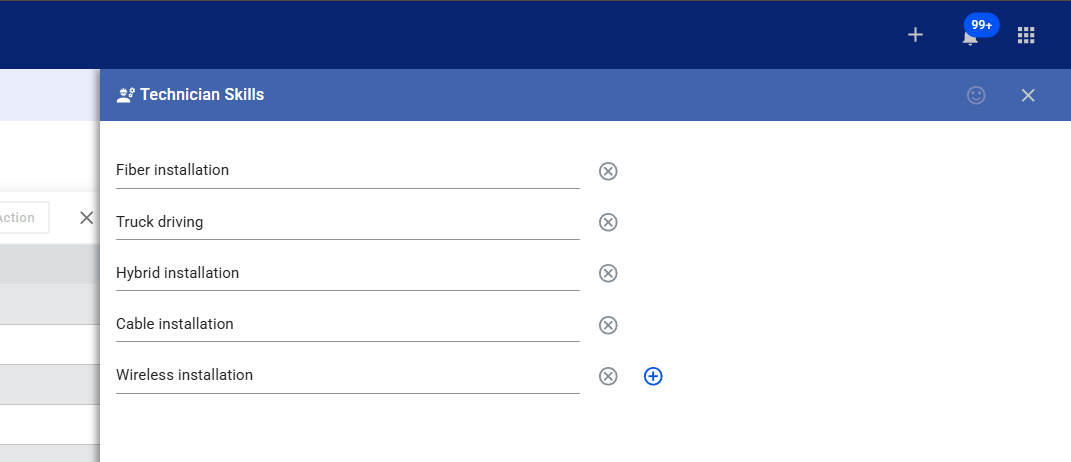Edit the Cable installation text field
Screen dimensions: 1071x462
347,324
